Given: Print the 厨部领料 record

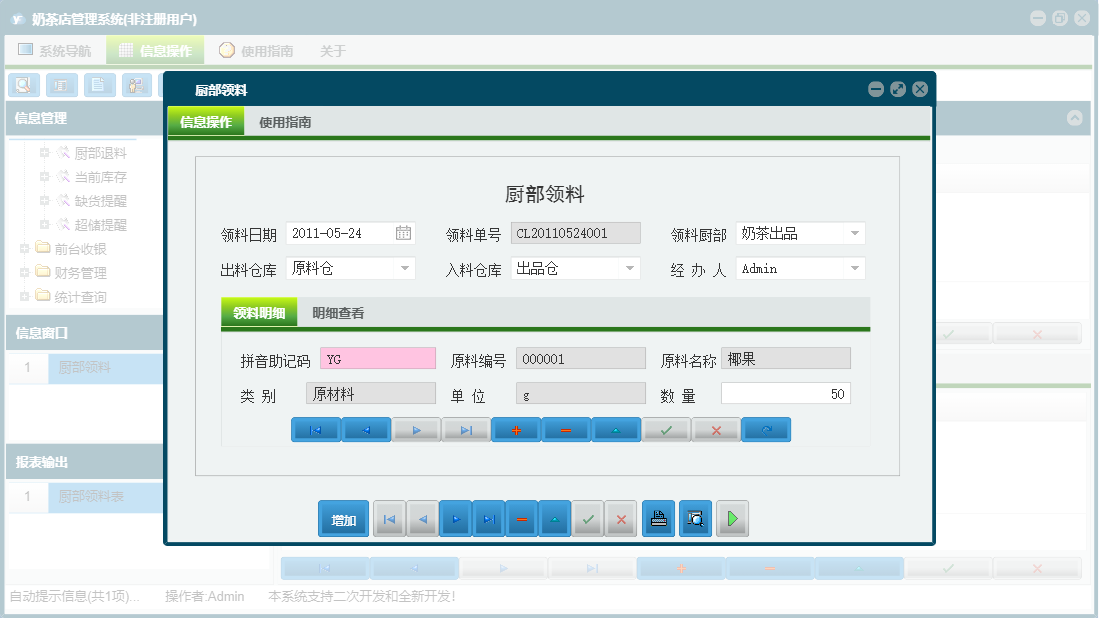Looking at the screenshot, I should [x=658, y=518].
